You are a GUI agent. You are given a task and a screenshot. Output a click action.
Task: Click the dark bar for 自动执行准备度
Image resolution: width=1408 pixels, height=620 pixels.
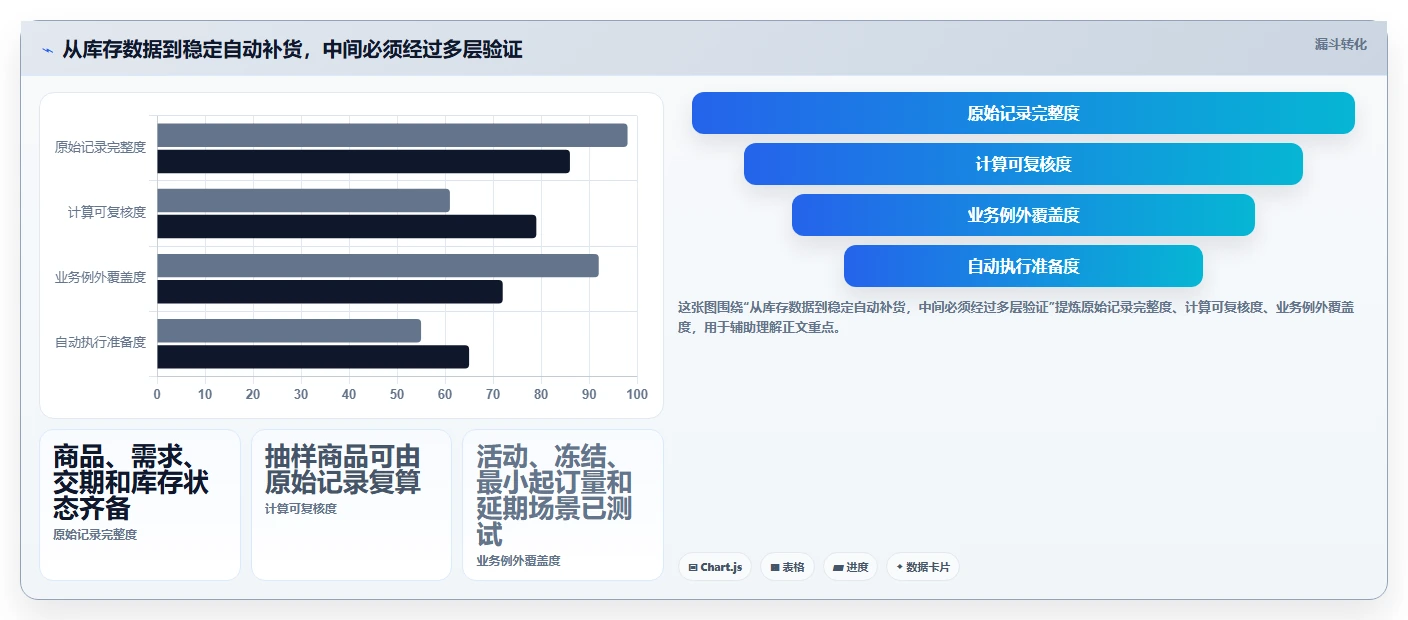point(313,356)
